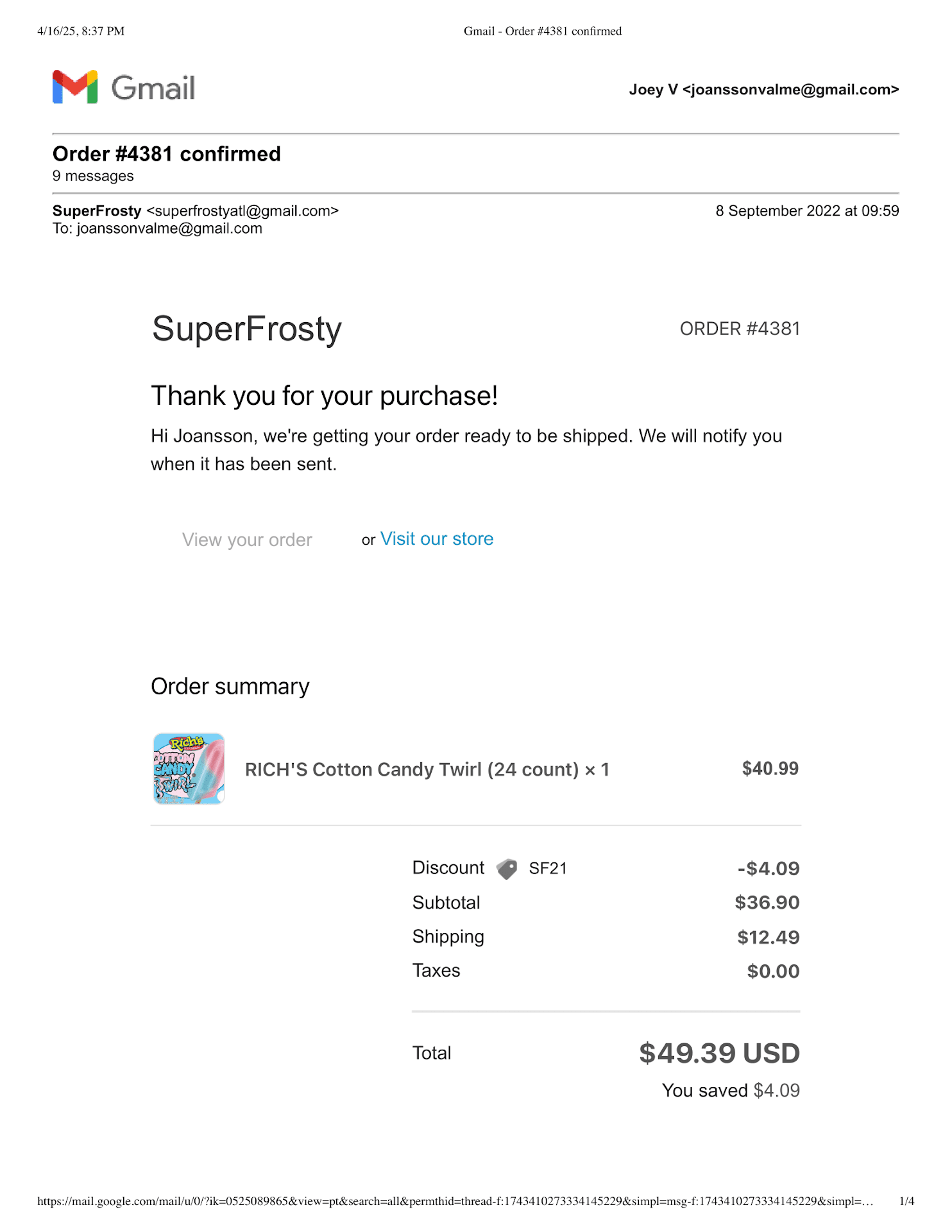Click the SF21 discount code

[x=548, y=869]
